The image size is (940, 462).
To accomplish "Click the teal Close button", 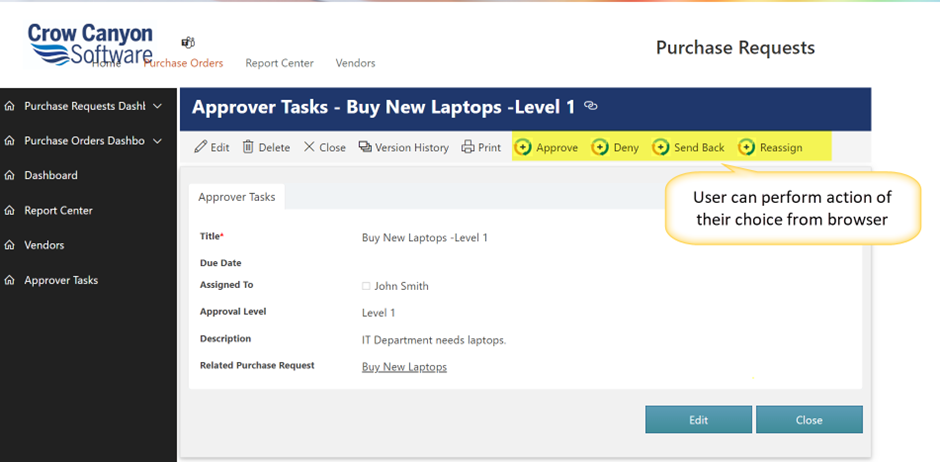I will click(809, 420).
